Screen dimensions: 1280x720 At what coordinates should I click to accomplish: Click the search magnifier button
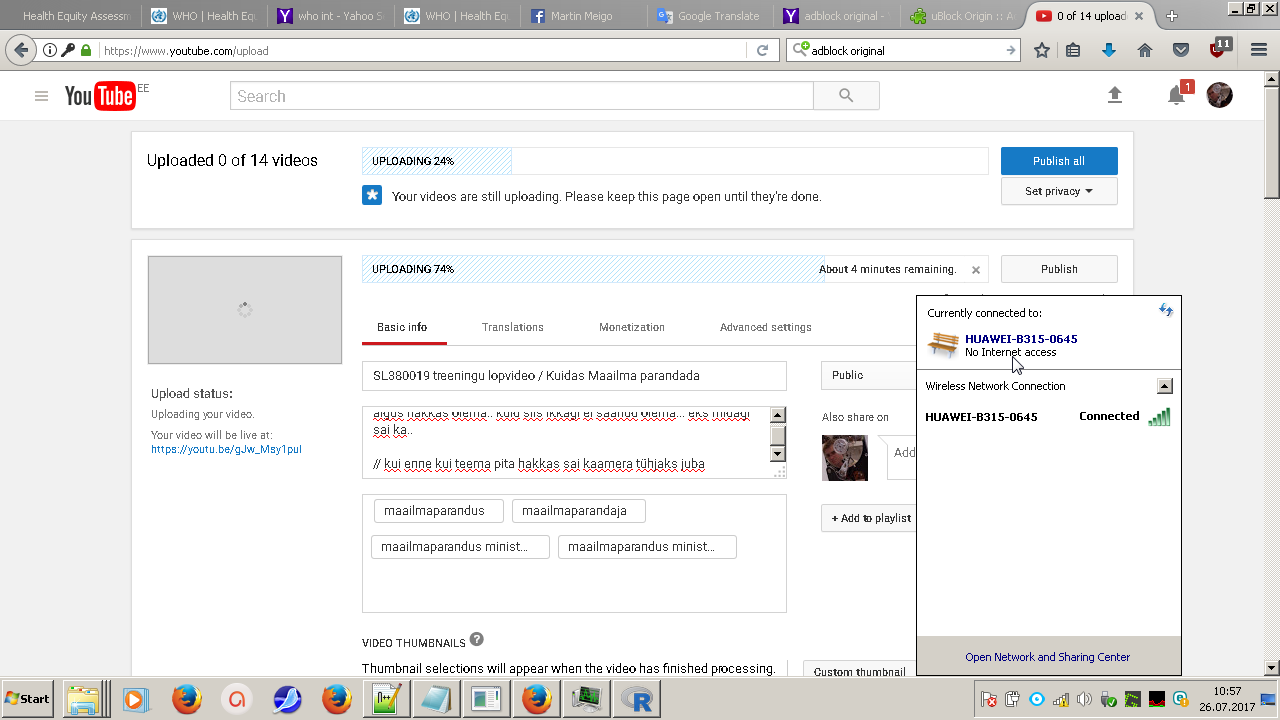pyautogui.click(x=846, y=96)
